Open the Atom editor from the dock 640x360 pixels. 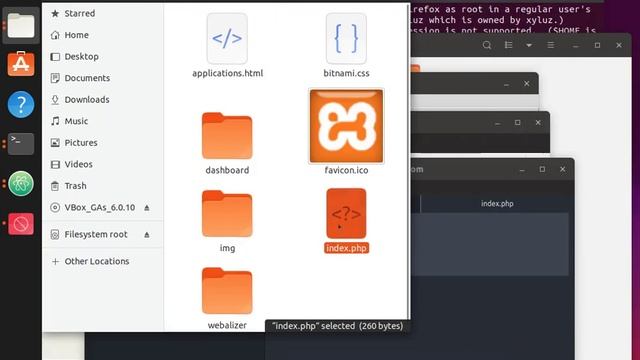[x=21, y=184]
